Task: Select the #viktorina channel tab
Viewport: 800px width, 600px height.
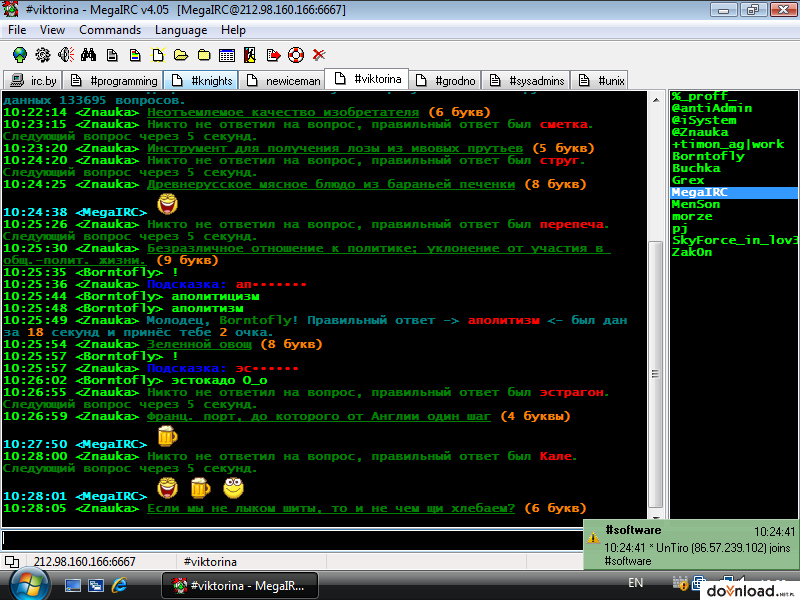Action: [367, 79]
